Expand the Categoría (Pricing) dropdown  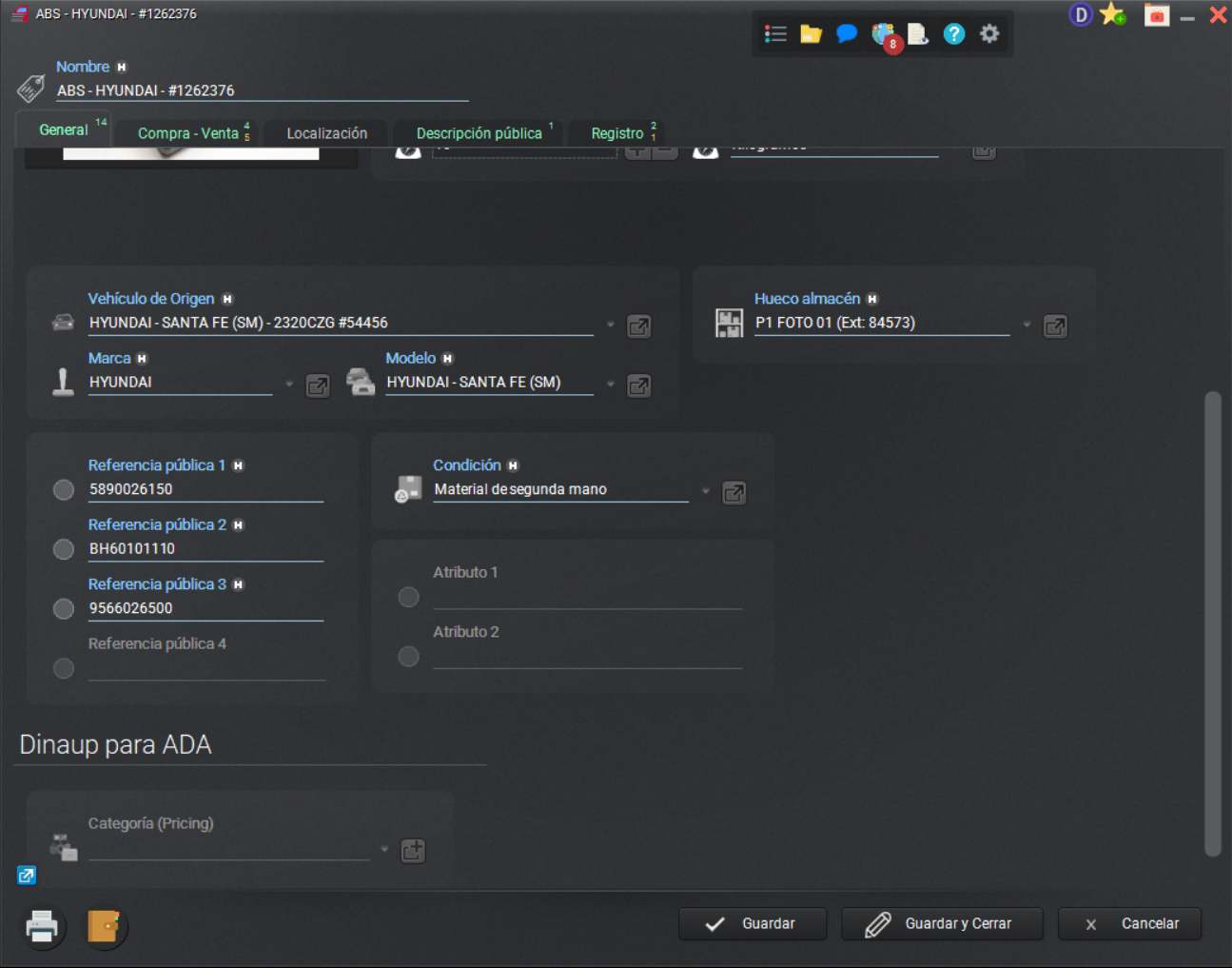384,849
